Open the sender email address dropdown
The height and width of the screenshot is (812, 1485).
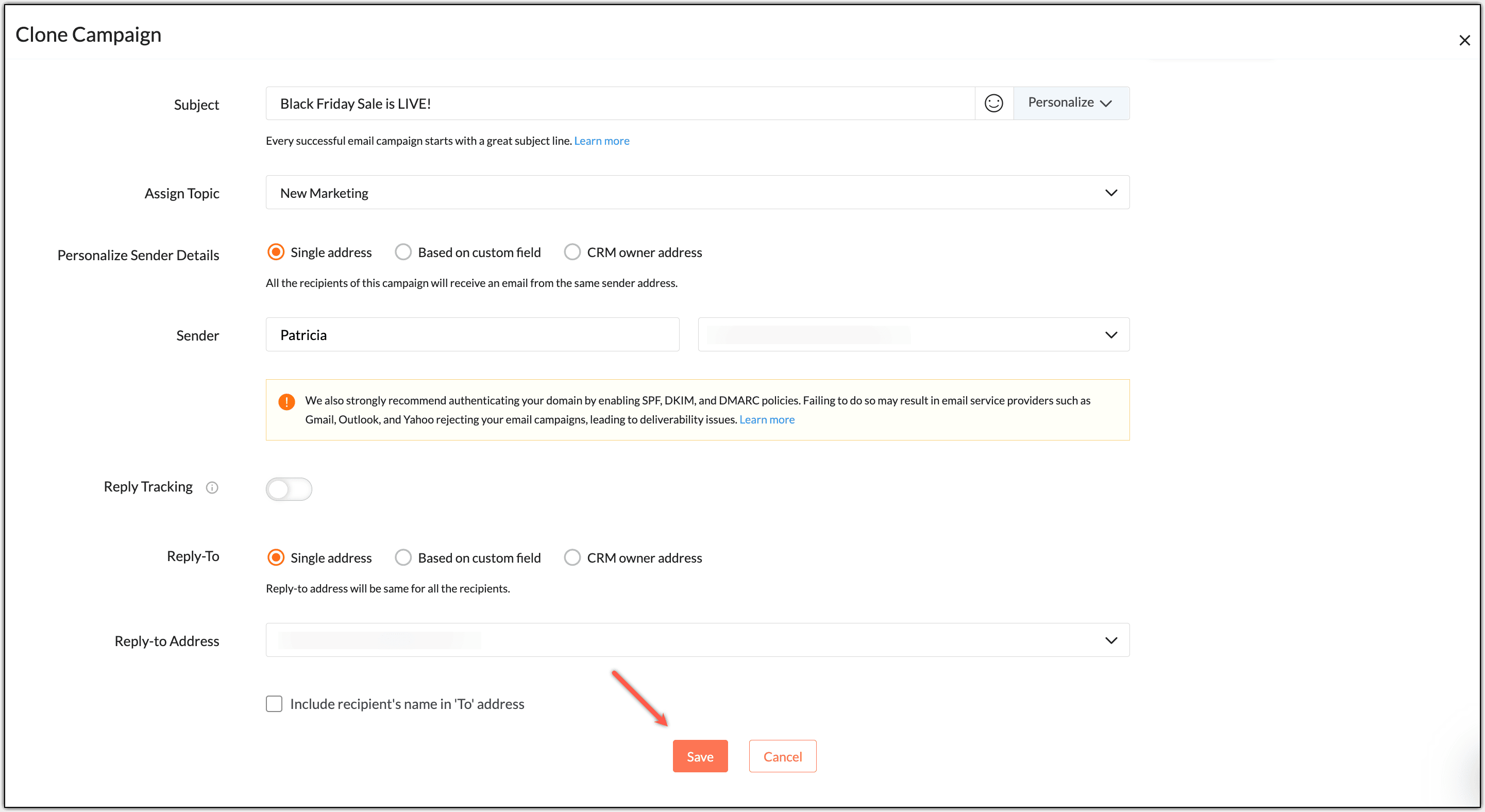(x=1110, y=335)
